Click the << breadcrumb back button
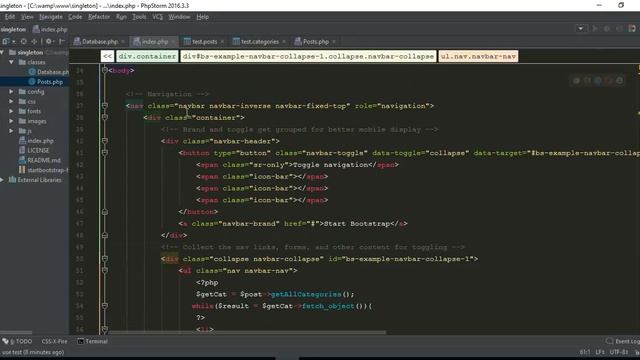Image resolution: width=640 pixels, height=360 pixels. coord(107,56)
